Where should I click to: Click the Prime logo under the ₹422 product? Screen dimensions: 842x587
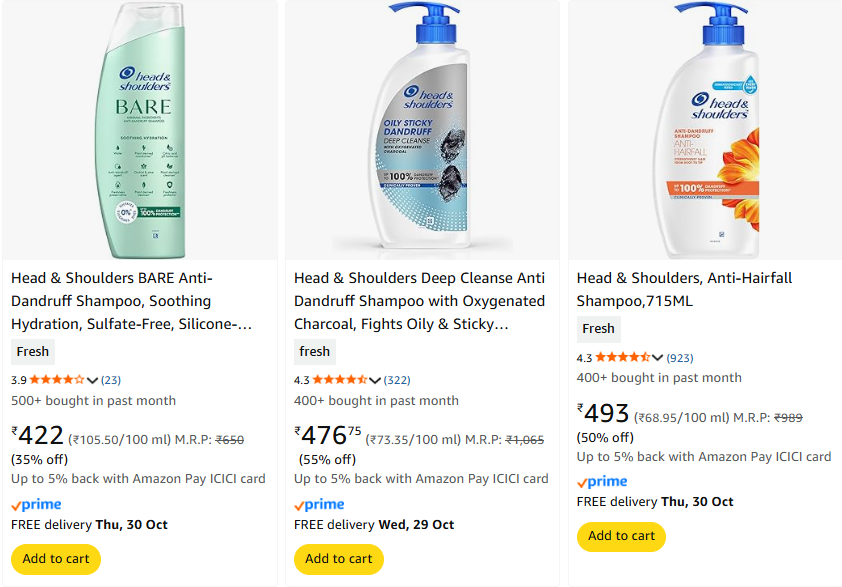[37, 505]
